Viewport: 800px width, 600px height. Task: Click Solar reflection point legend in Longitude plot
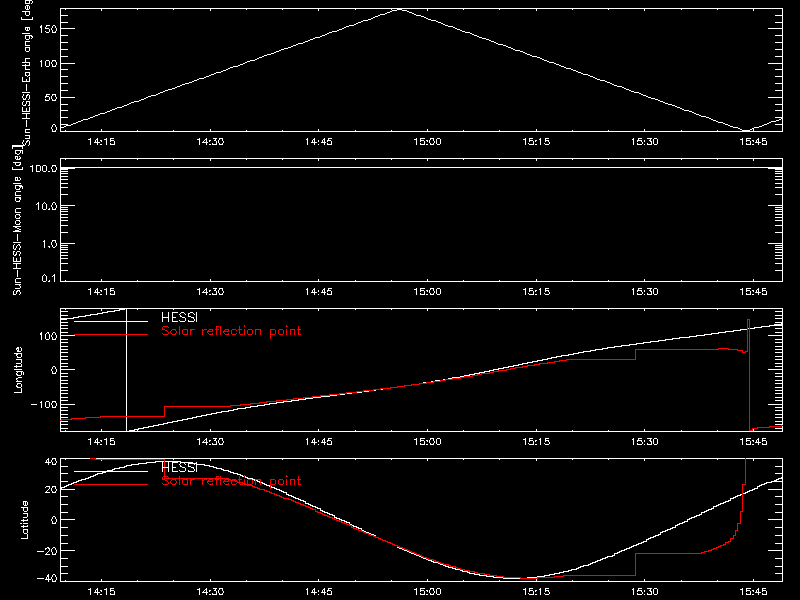coord(231,331)
